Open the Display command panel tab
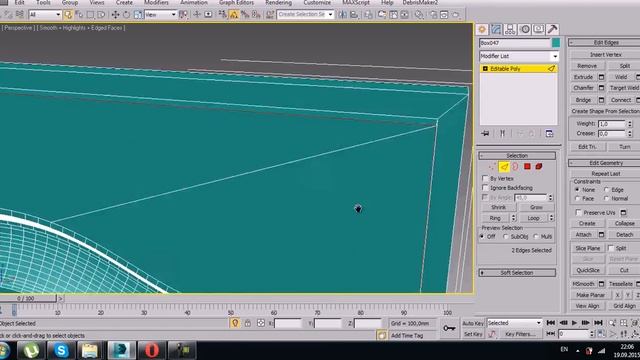Viewport: 640px width, 360px height. (x=539, y=29)
